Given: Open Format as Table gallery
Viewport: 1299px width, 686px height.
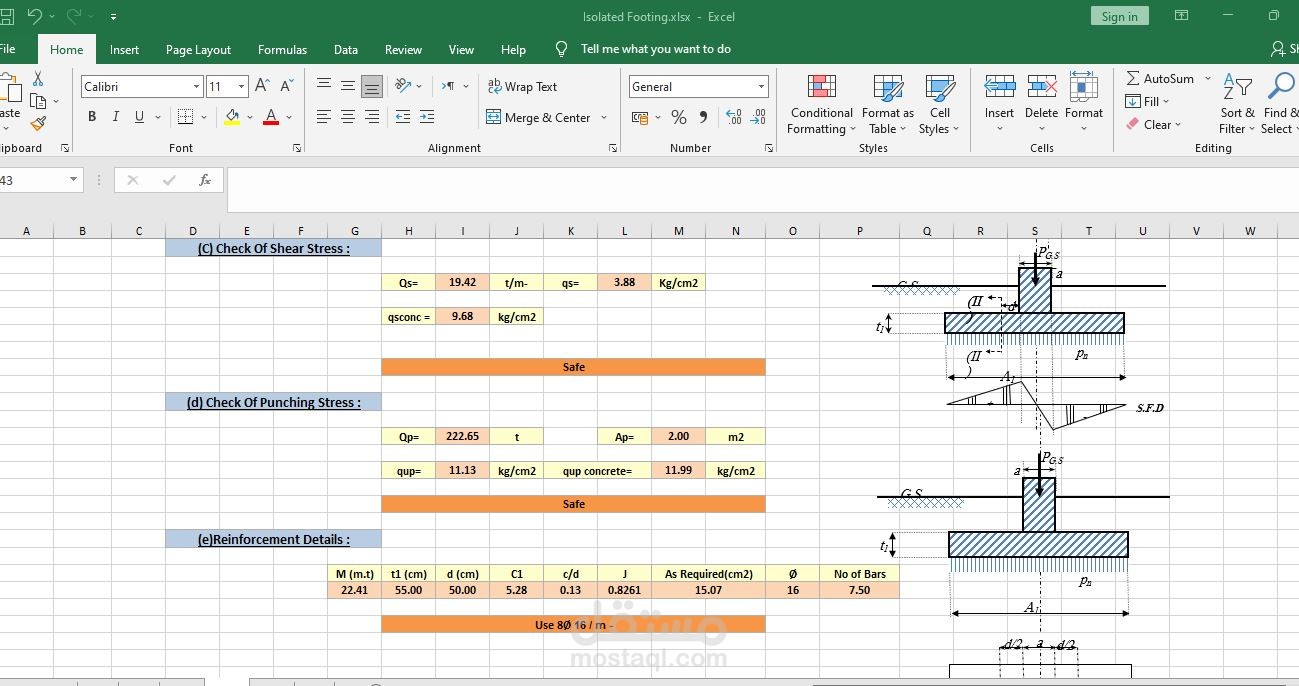Looking at the screenshot, I should pos(888,104).
